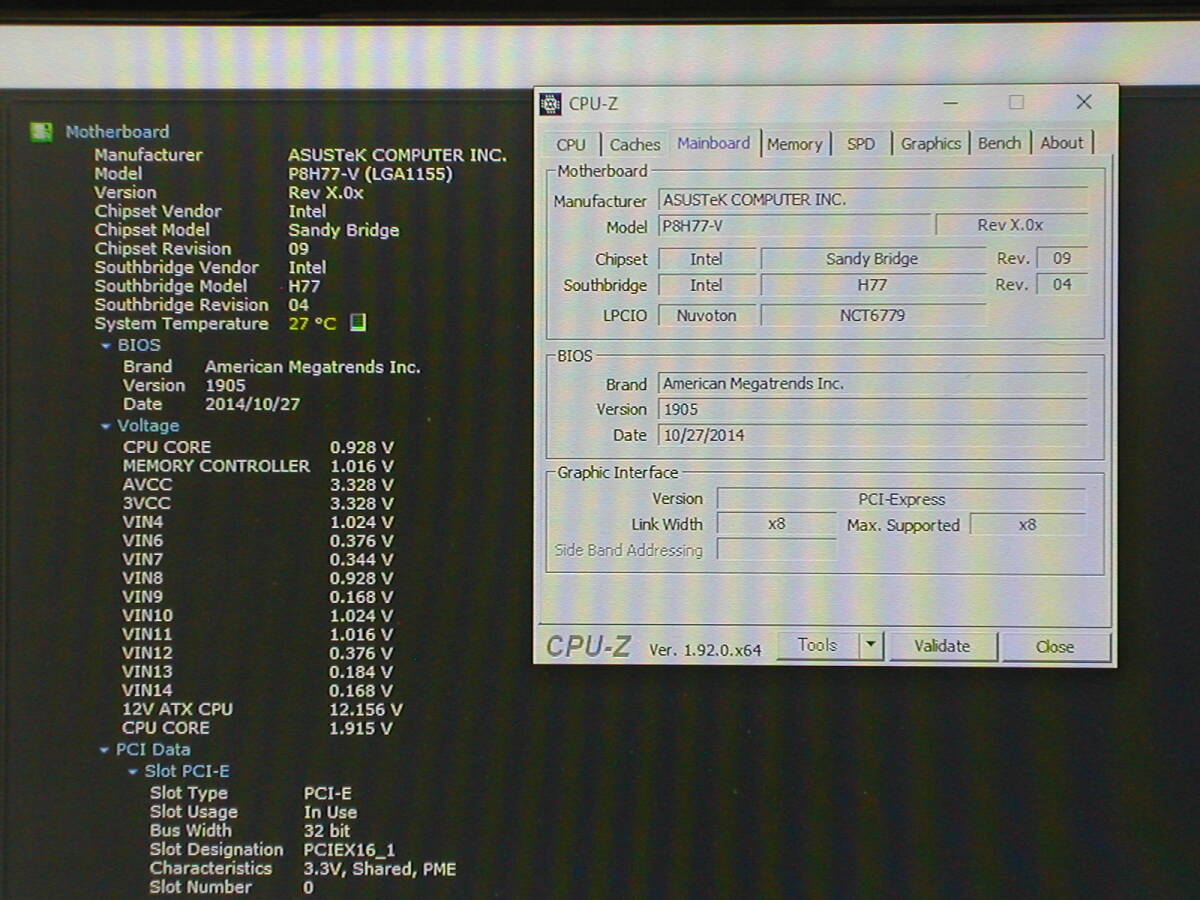Viewport: 1200px width, 900px height.
Task: Click the Close button in CPU-Z
Action: 1055,647
